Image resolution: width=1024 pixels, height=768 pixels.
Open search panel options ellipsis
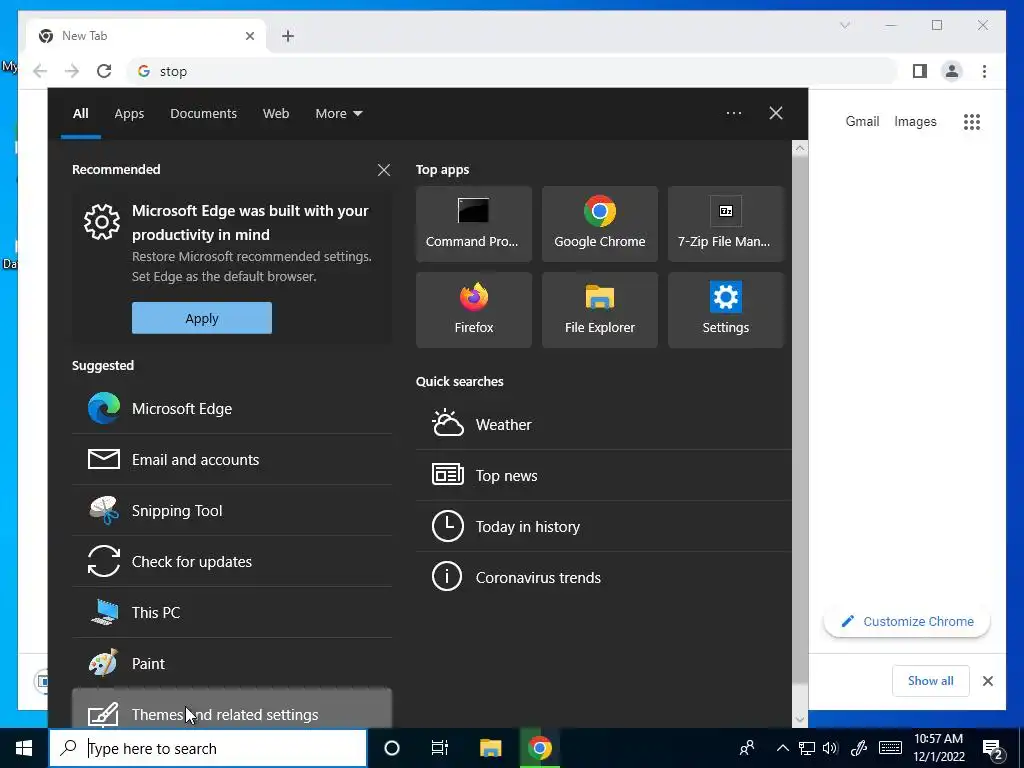click(734, 114)
